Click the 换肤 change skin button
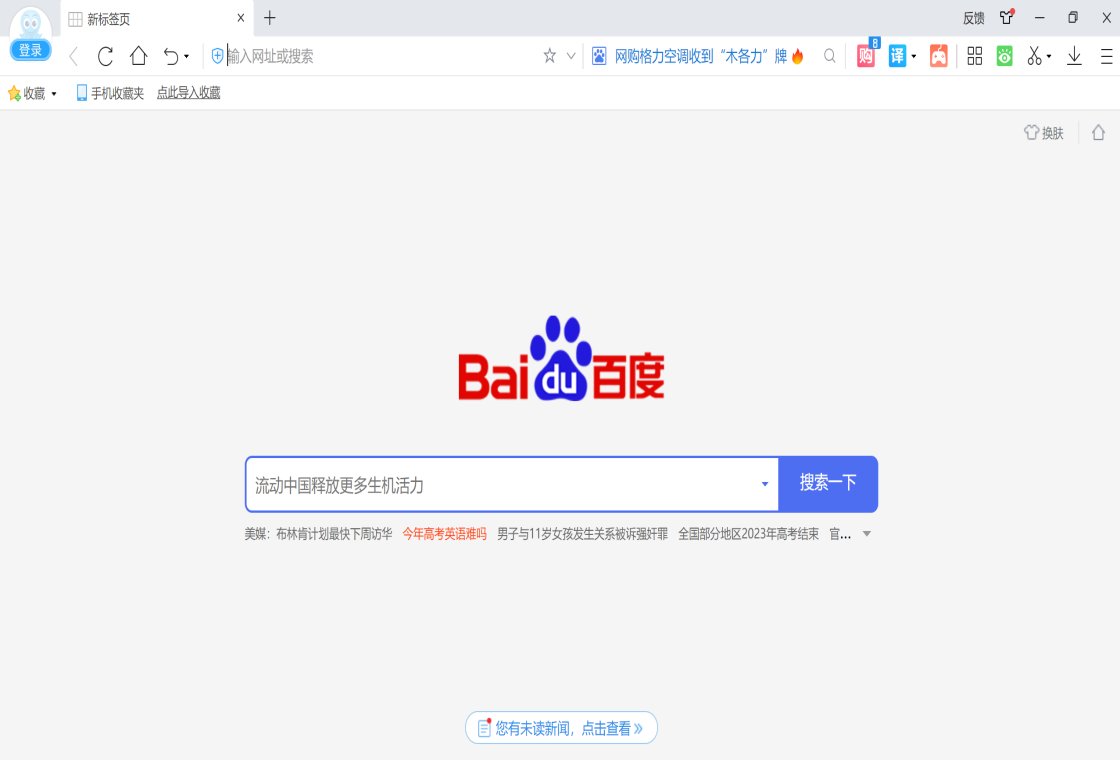This screenshot has height=760, width=1120. (1044, 132)
